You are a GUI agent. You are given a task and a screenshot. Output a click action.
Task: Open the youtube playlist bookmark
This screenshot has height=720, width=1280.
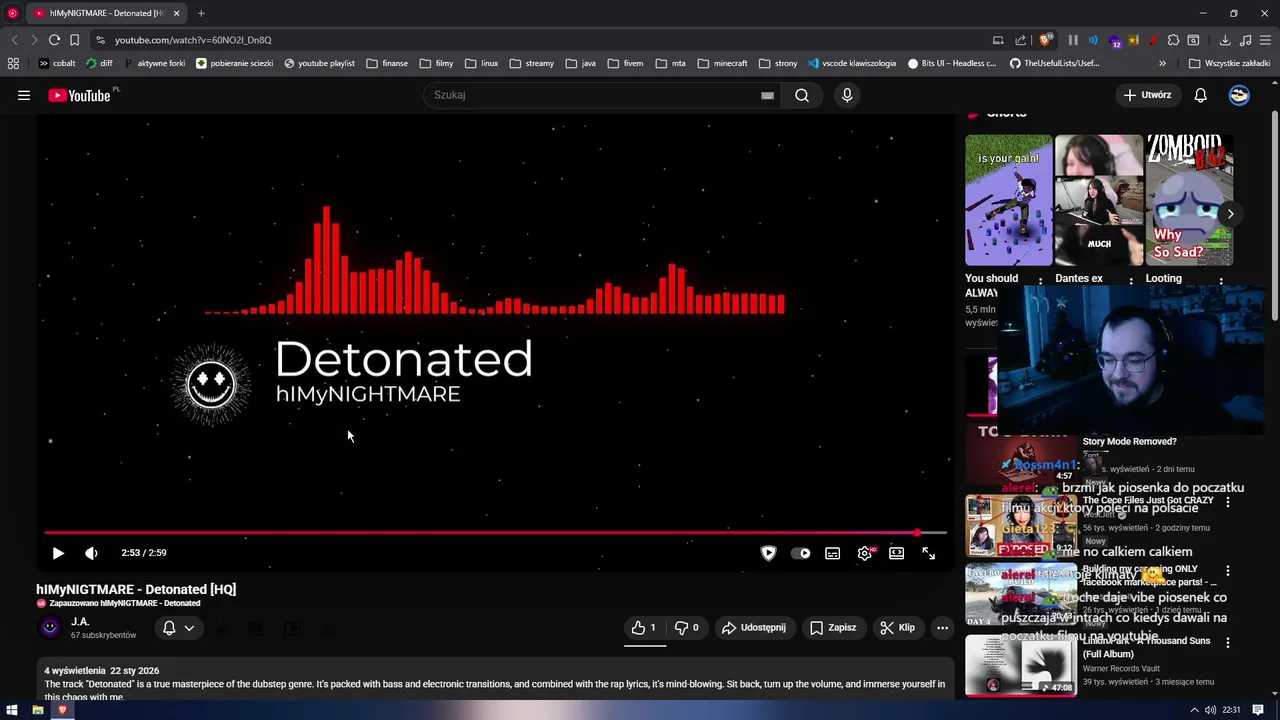tap(319, 63)
